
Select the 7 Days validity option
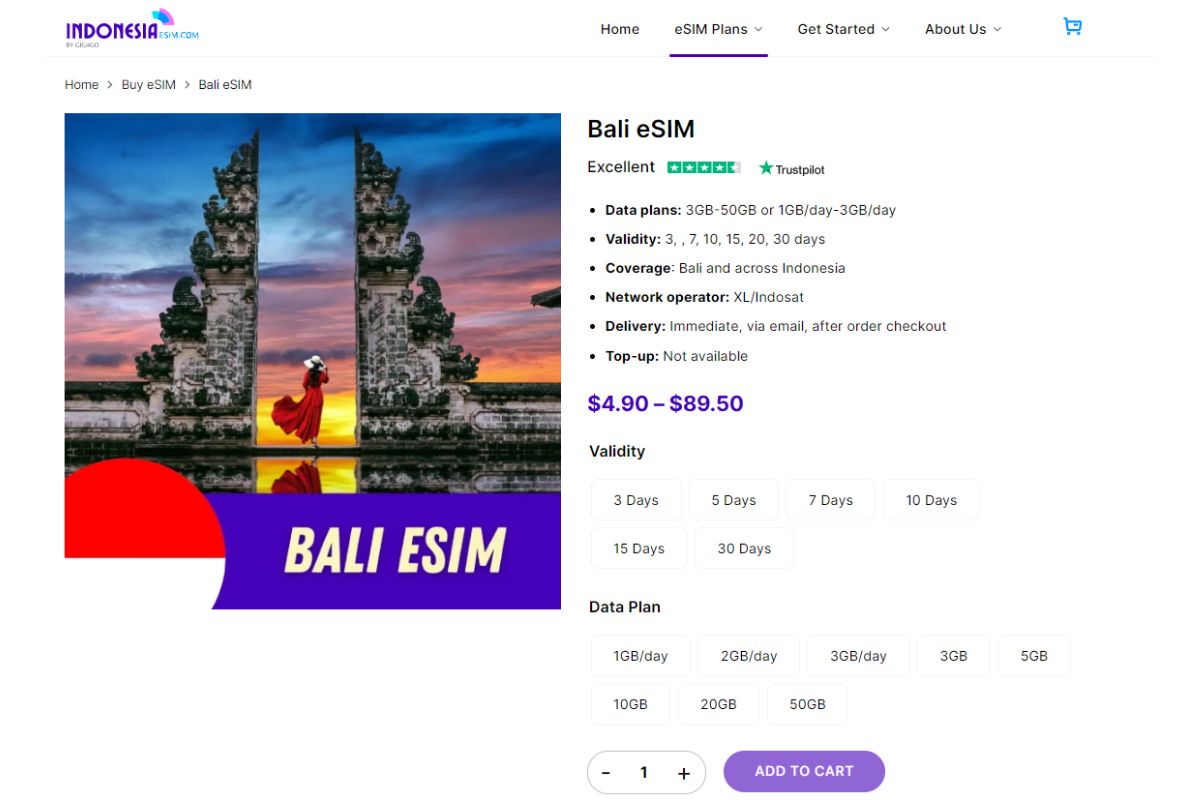[x=830, y=499]
